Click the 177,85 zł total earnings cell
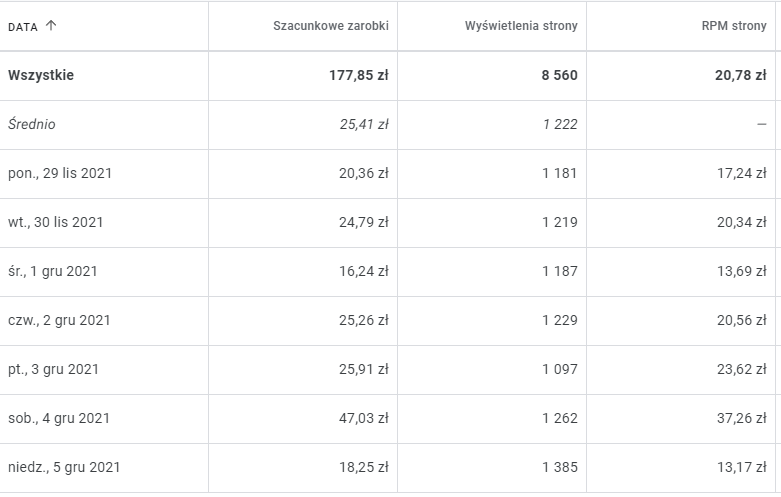781x497 pixels. [x=358, y=75]
